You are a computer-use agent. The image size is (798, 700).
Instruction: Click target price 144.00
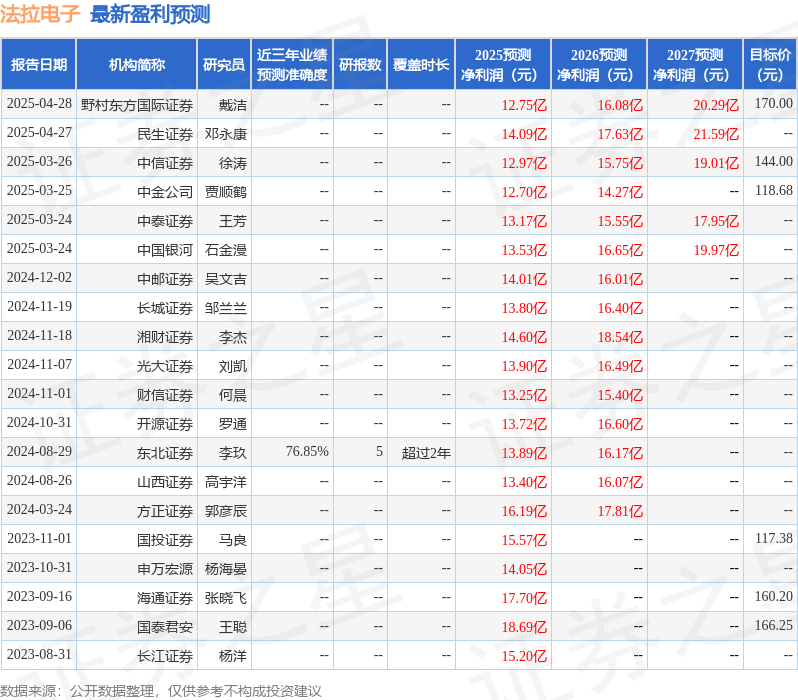click(774, 162)
